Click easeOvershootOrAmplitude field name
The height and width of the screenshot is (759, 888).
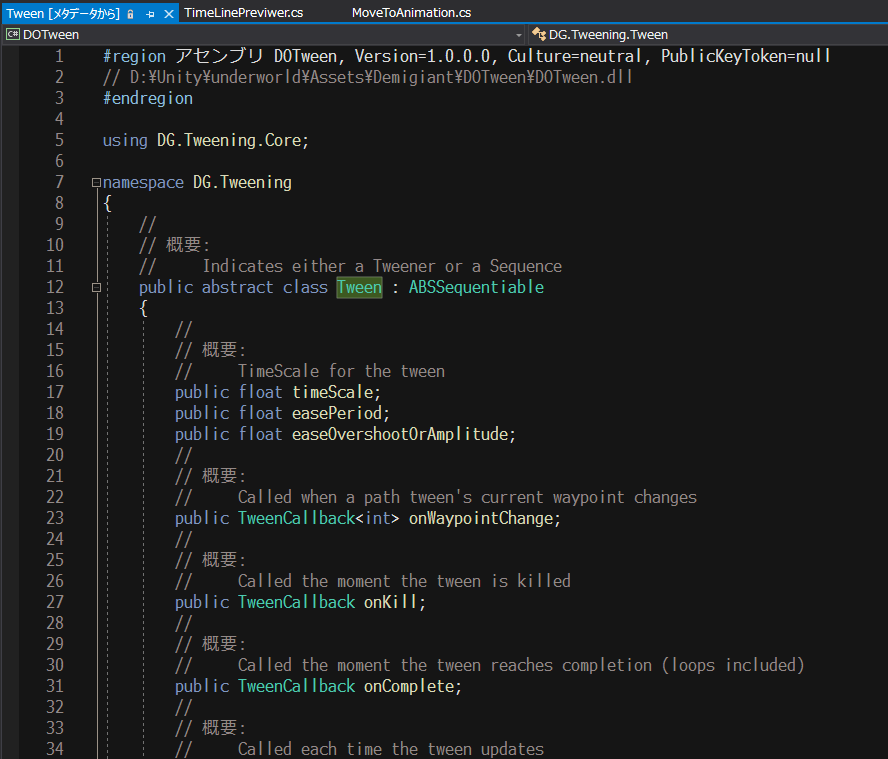tap(400, 434)
